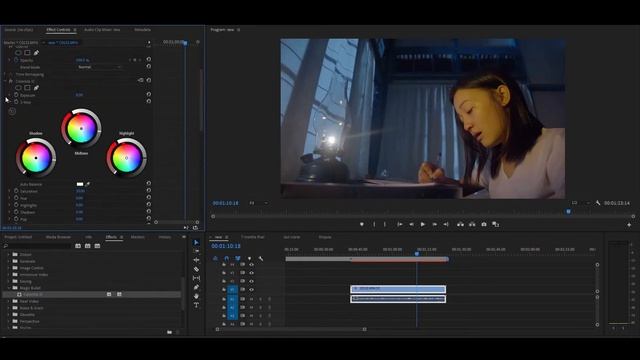
Task: Hide the highlighted V1 track with its eye icon
Action: [x=251, y=289]
